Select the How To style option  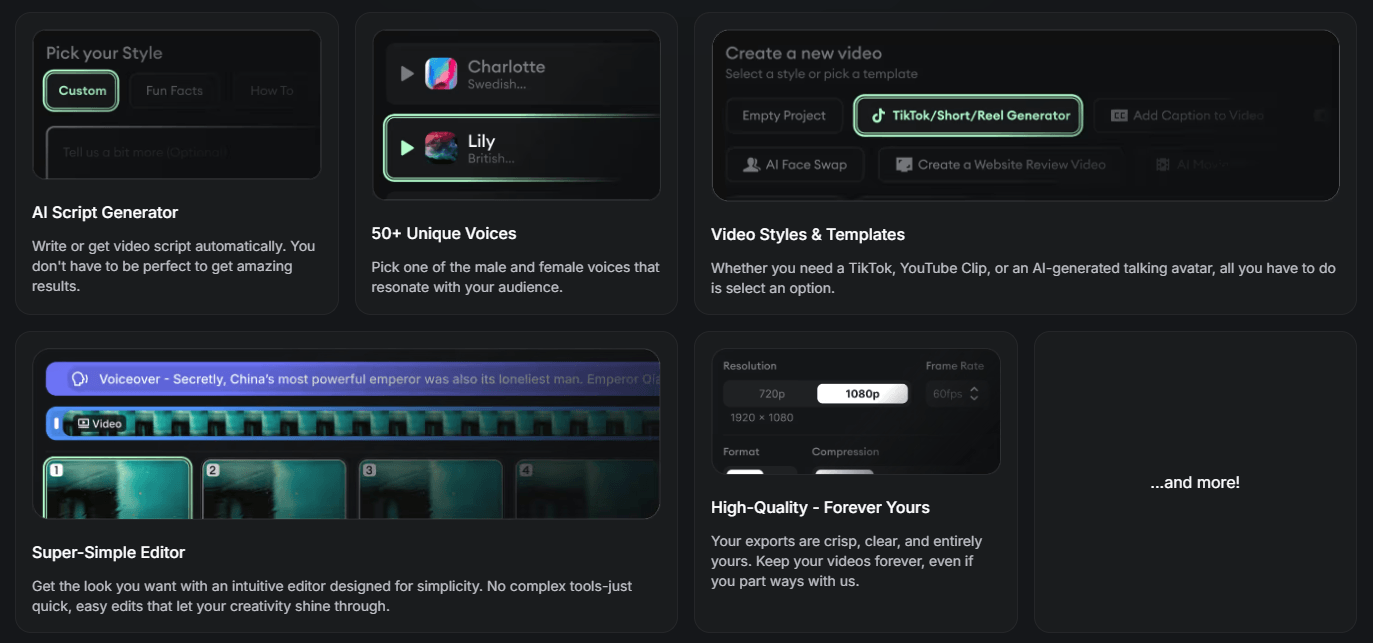coord(271,91)
